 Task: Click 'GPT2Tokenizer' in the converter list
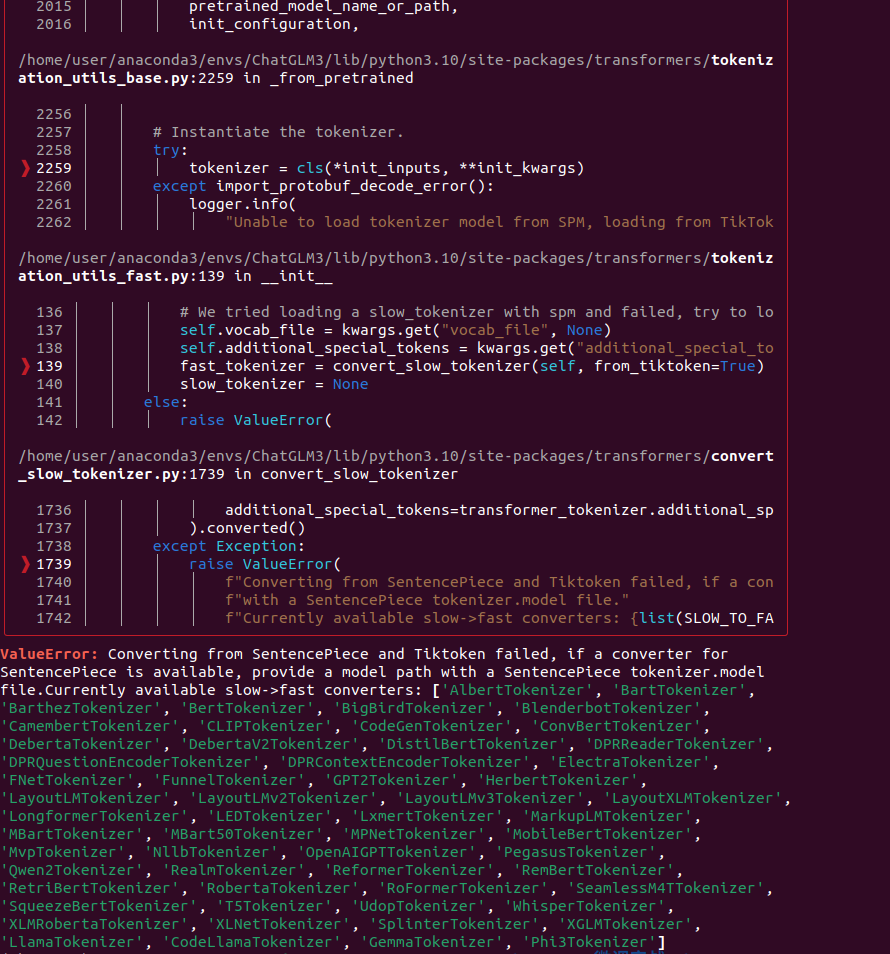[x=391, y=780]
